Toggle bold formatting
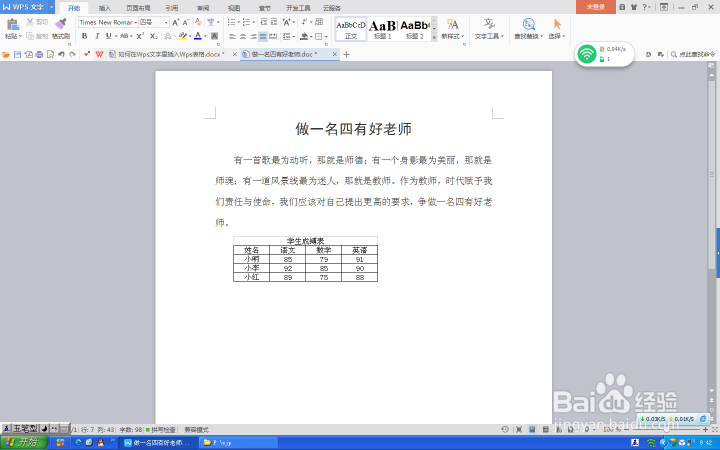Viewport: 720px width, 450px height. pyautogui.click(x=84, y=36)
